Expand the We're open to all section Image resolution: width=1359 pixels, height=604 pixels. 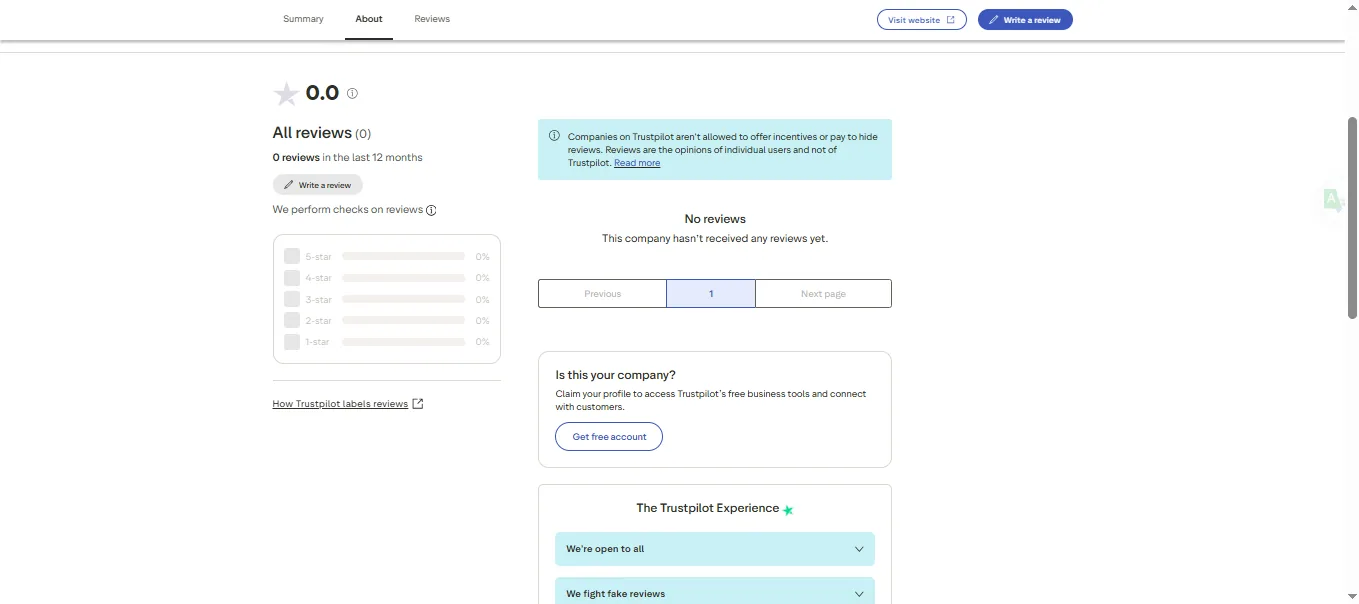coord(715,549)
